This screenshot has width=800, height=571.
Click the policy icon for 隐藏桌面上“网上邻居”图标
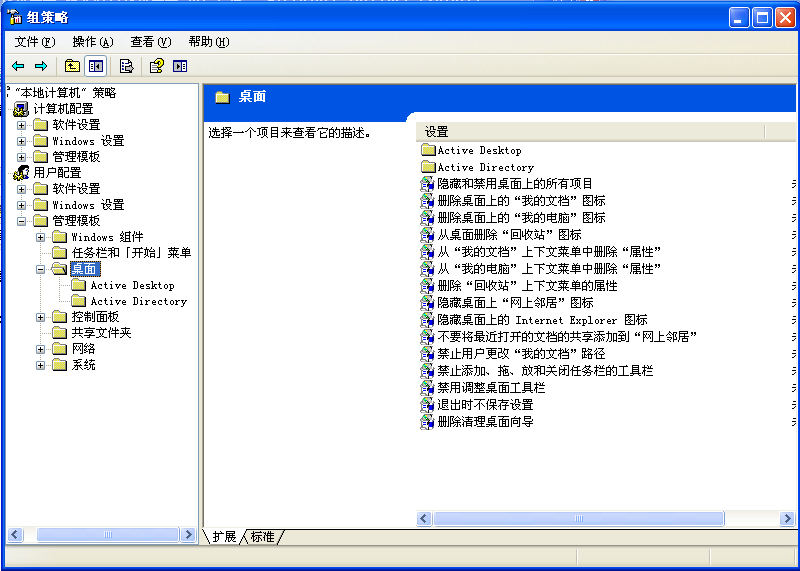pyautogui.click(x=427, y=303)
